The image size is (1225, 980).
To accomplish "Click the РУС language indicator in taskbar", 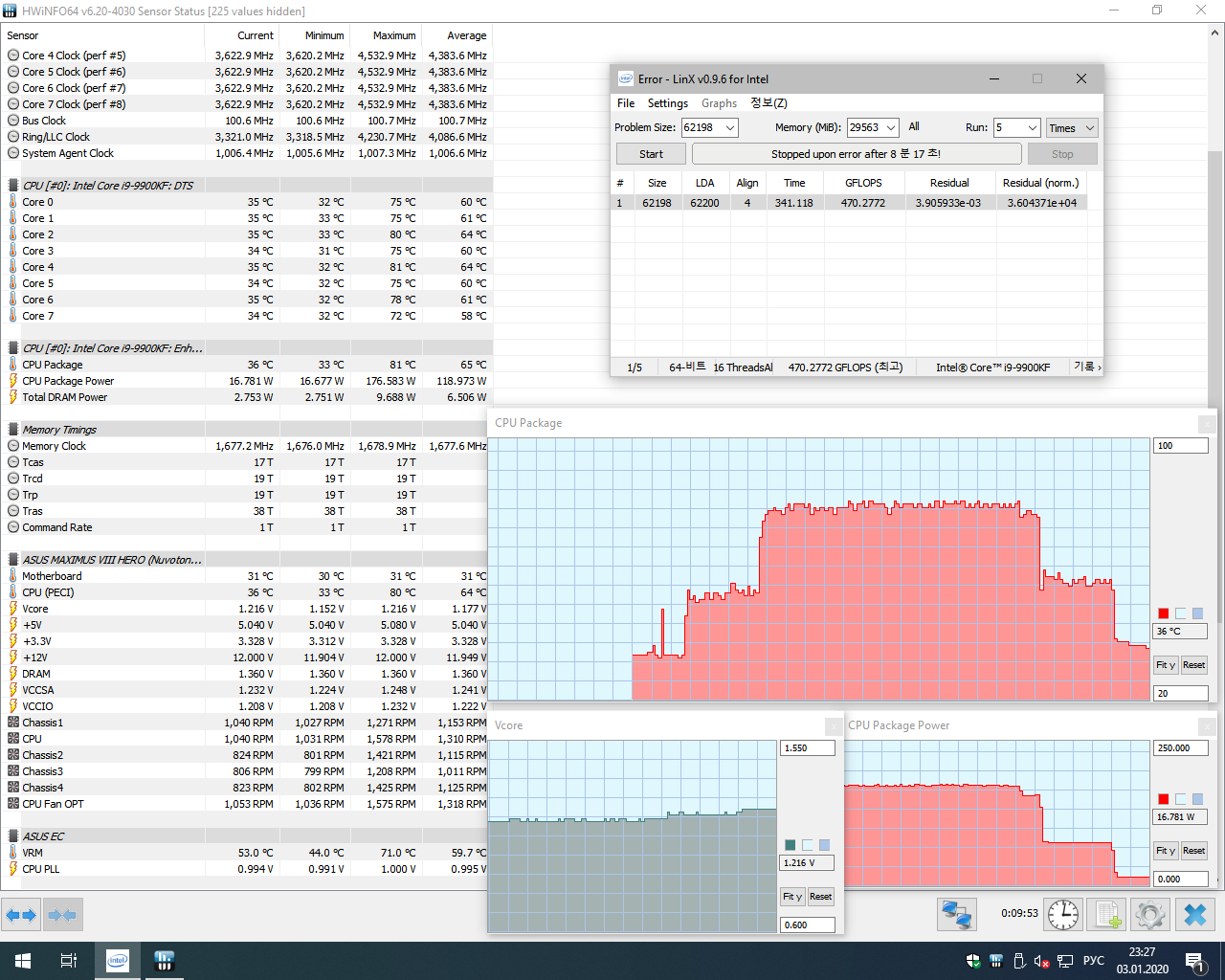I will [x=1094, y=961].
